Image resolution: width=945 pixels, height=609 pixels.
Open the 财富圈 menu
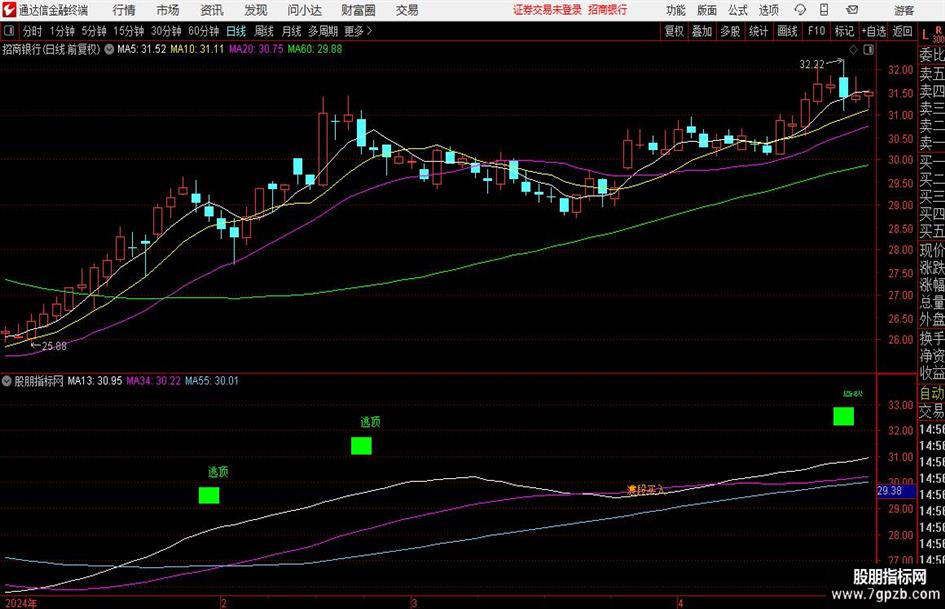(358, 10)
